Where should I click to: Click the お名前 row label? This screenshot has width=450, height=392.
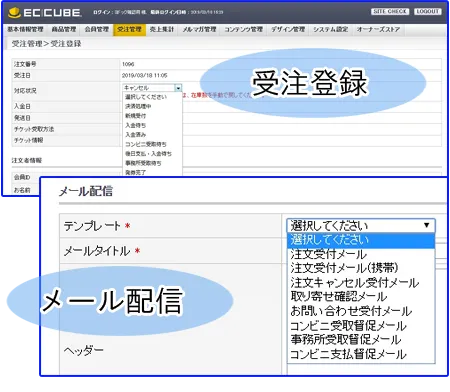tap(22, 190)
